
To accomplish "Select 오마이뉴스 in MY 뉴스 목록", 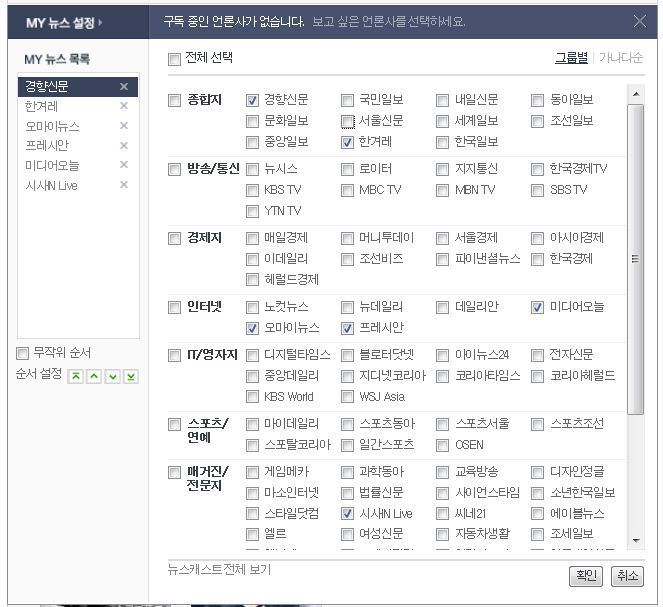I will click(78, 126).
